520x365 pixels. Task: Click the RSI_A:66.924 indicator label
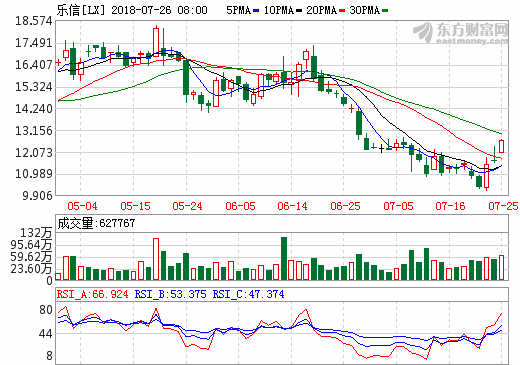[x=92, y=294]
